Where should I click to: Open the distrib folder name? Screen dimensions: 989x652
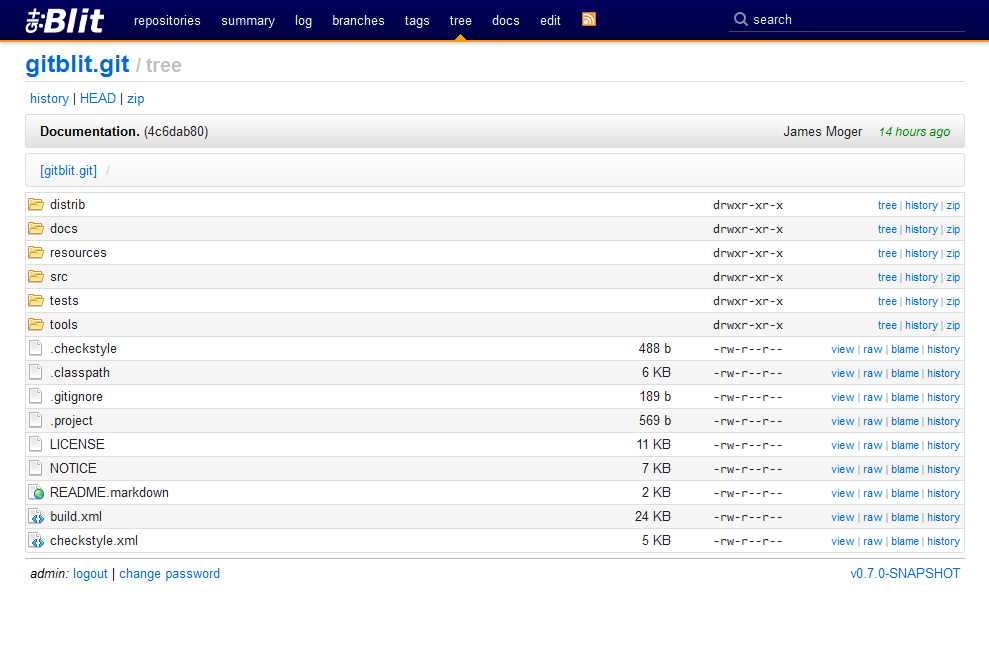[x=67, y=204]
